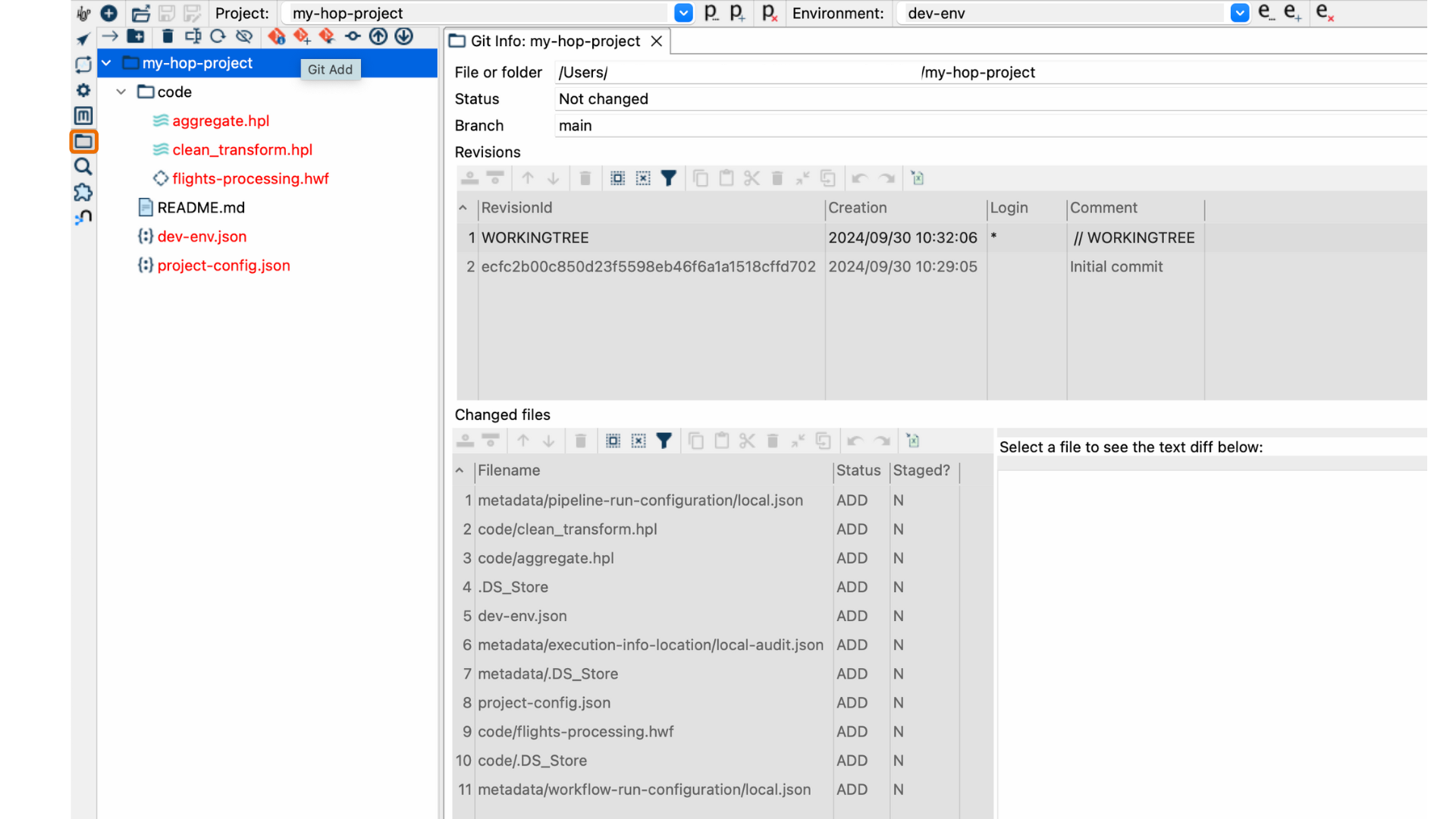The width and height of the screenshot is (1456, 819).
Task: Click the Git Add toolbar icon
Action: point(302,36)
